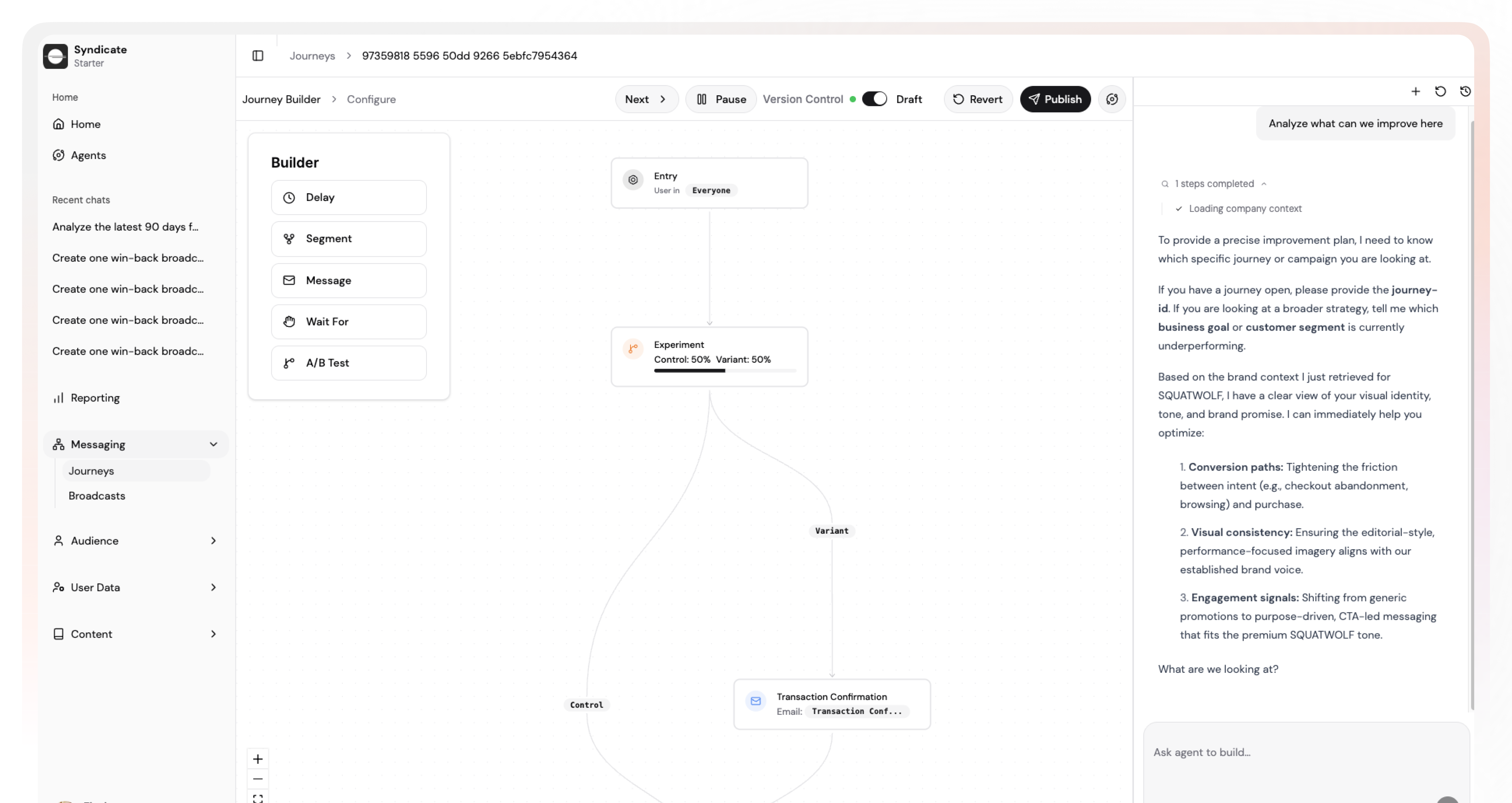Image resolution: width=1512 pixels, height=803 pixels.
Task: Add a Message block from Builder
Action: pos(349,281)
